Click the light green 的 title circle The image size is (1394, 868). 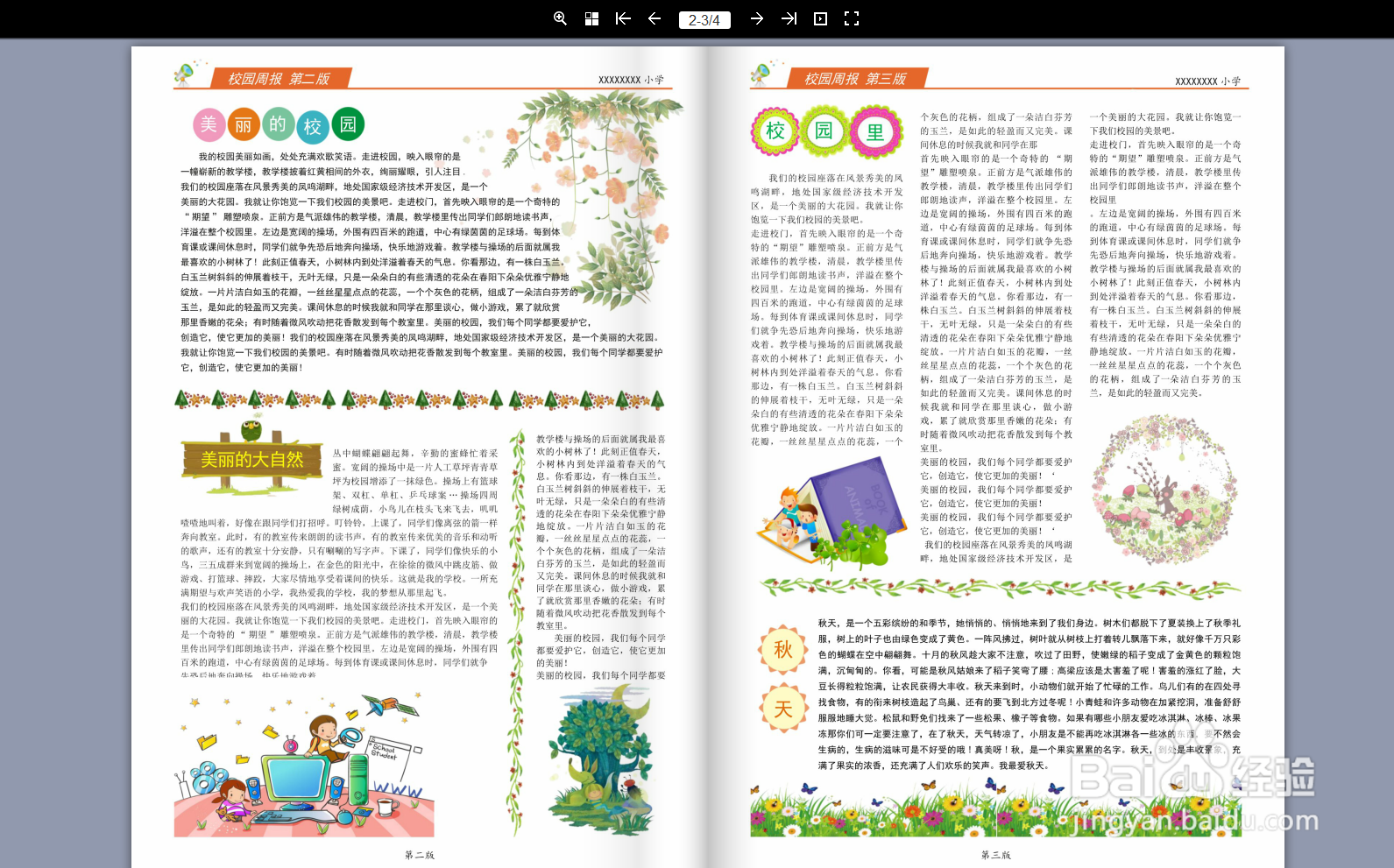point(278,124)
